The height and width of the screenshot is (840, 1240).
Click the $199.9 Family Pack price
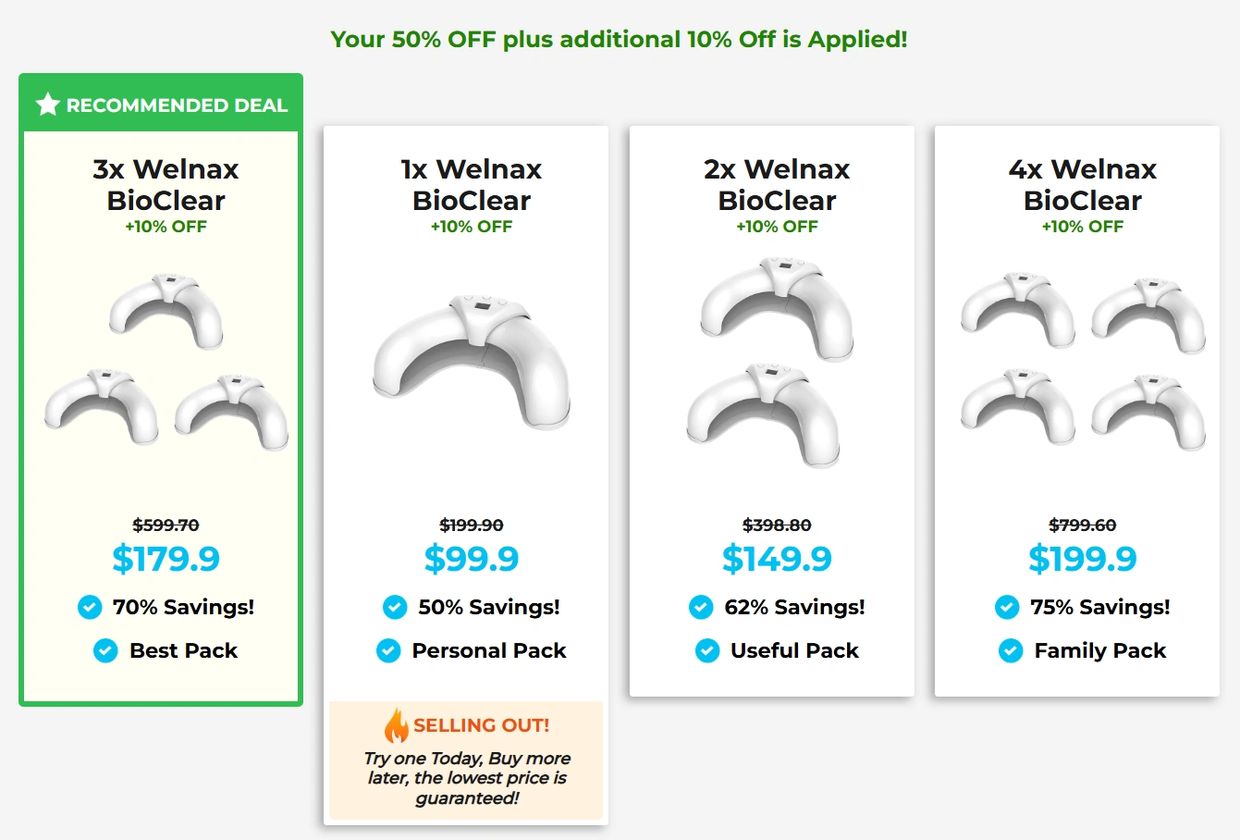tap(1082, 559)
